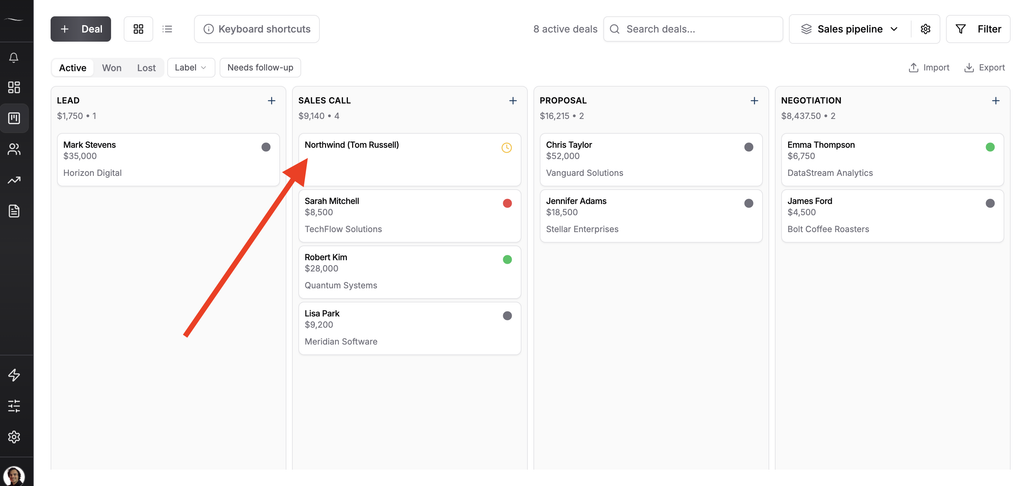Export deals
The image size is (1024, 486).
click(985, 67)
